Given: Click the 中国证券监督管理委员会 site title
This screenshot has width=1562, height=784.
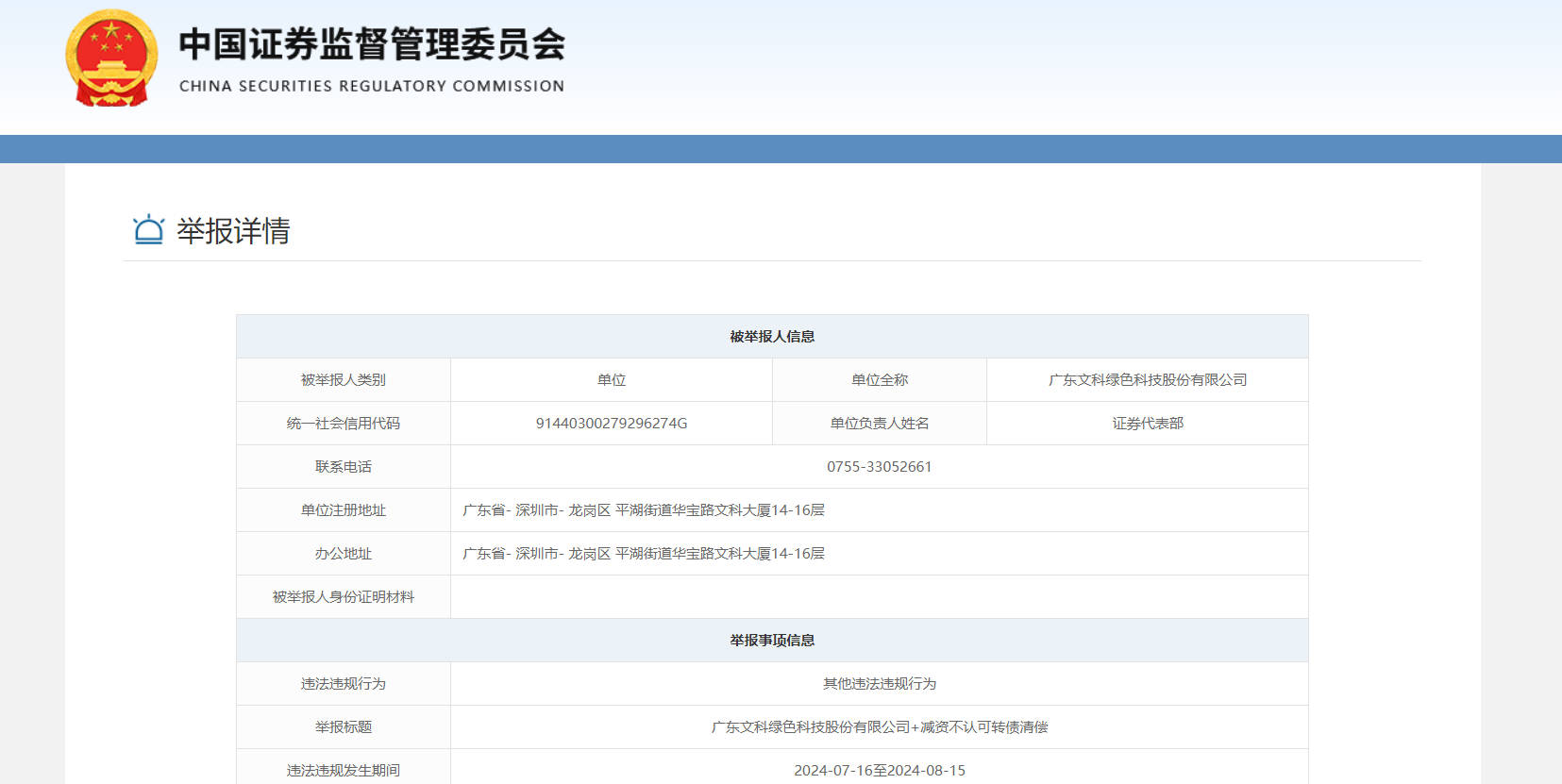Looking at the screenshot, I should pyautogui.click(x=372, y=44).
